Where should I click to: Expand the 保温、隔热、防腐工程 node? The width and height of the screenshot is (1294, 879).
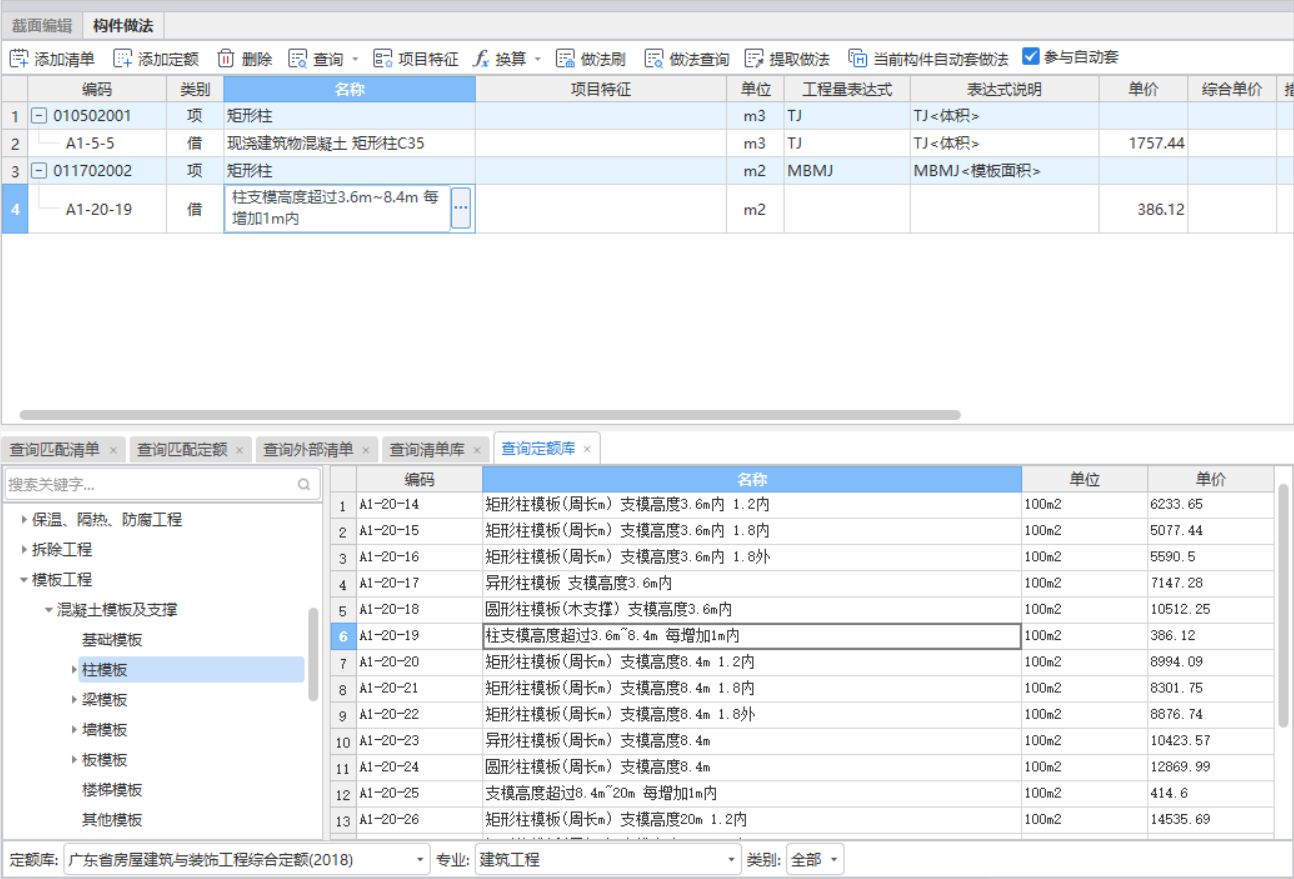click(x=25, y=520)
